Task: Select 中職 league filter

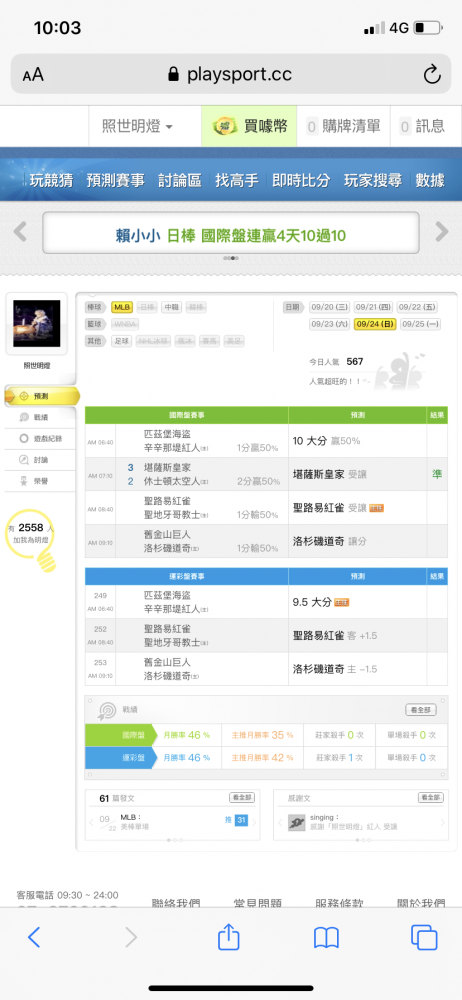Action: 171,307
